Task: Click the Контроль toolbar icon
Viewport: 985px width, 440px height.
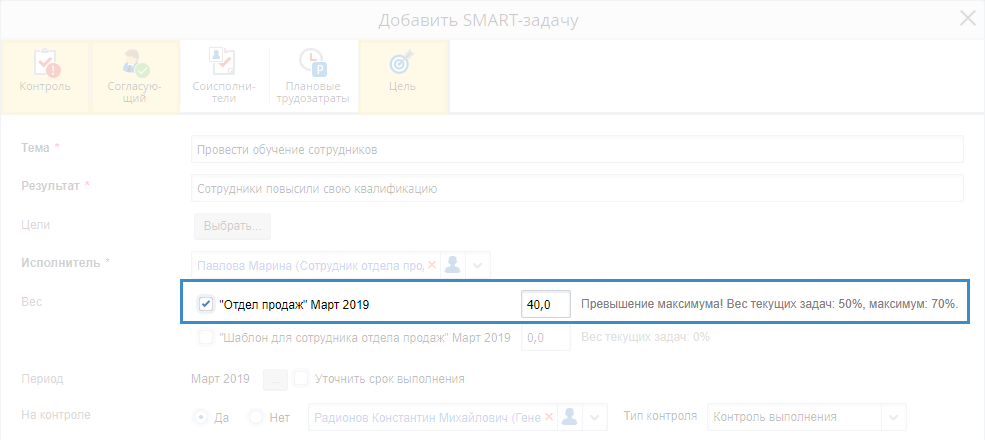Action: coord(45,66)
